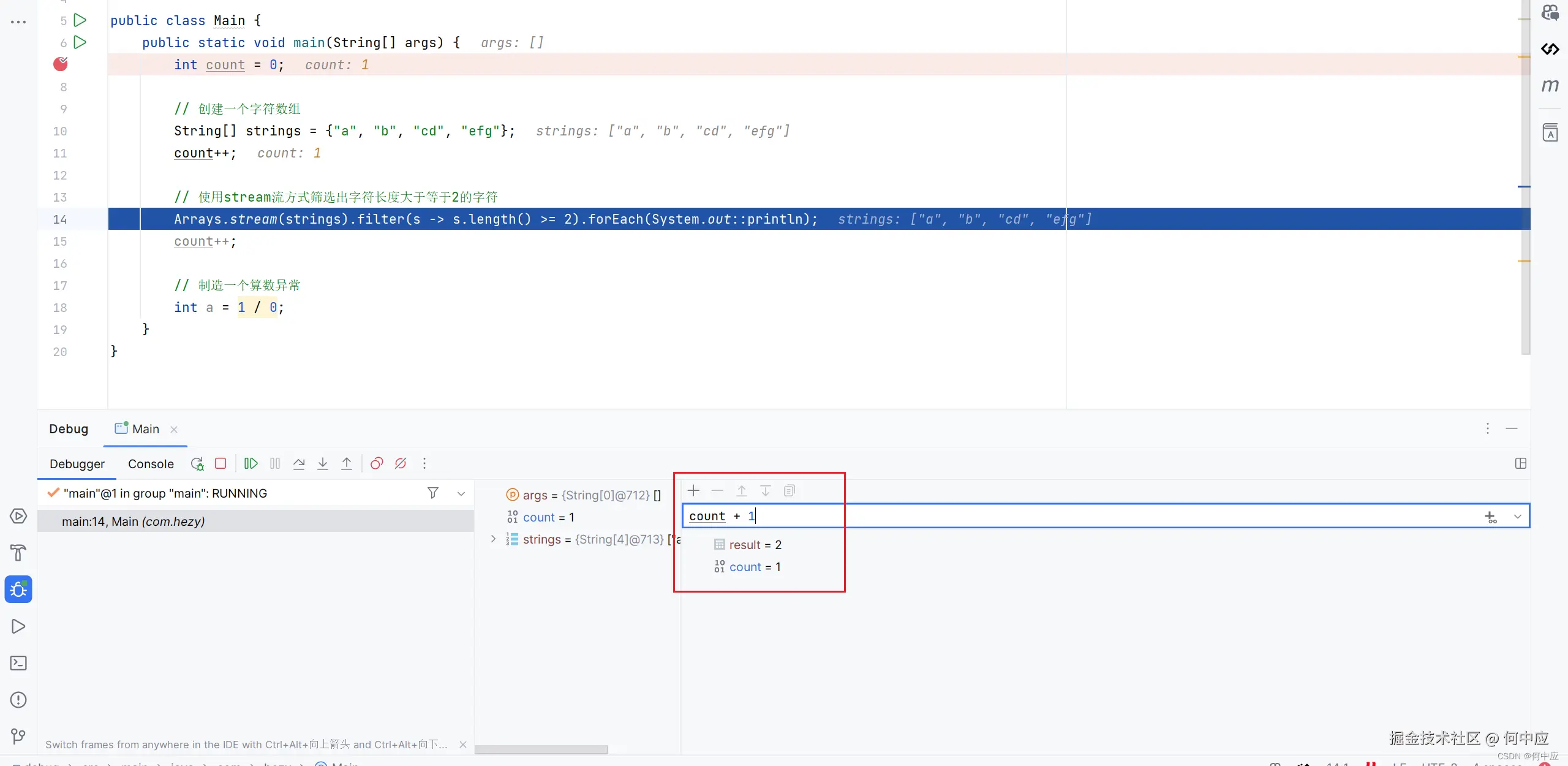Open View Breakpoints dialog
This screenshot has height=766, width=1568.
pyautogui.click(x=377, y=464)
